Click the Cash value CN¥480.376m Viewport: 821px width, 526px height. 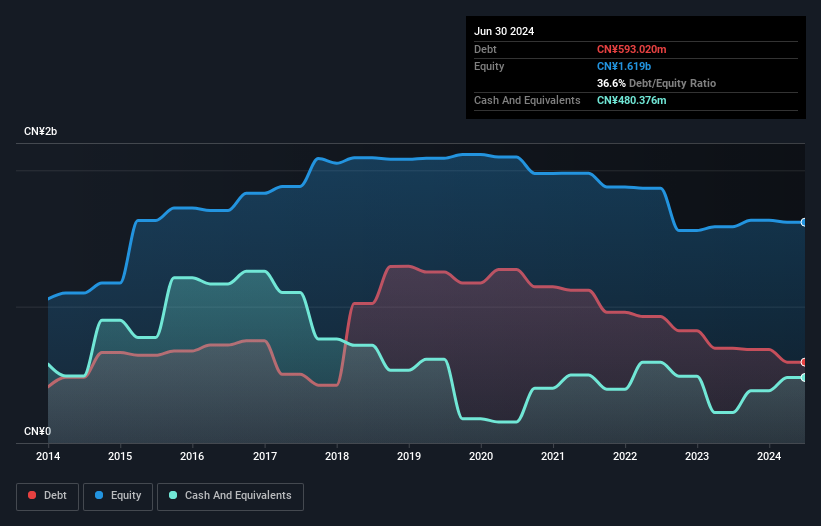pos(631,100)
